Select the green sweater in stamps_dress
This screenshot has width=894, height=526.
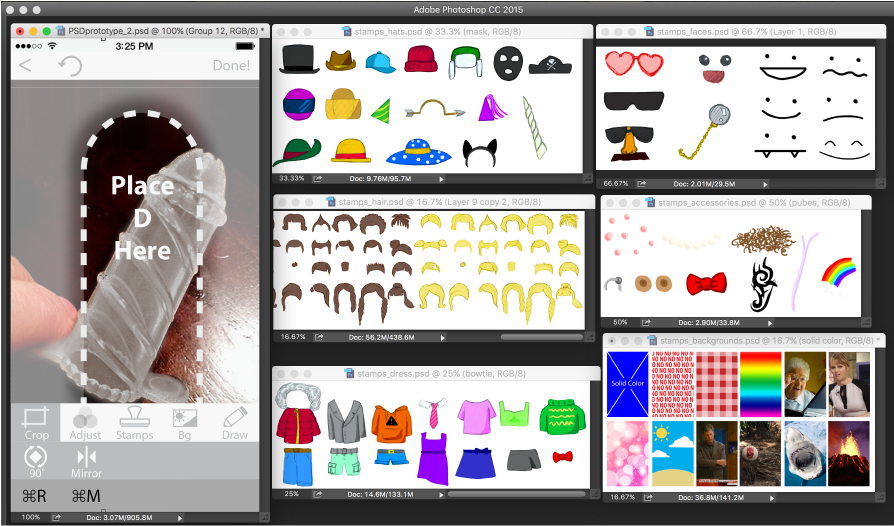[x=562, y=416]
